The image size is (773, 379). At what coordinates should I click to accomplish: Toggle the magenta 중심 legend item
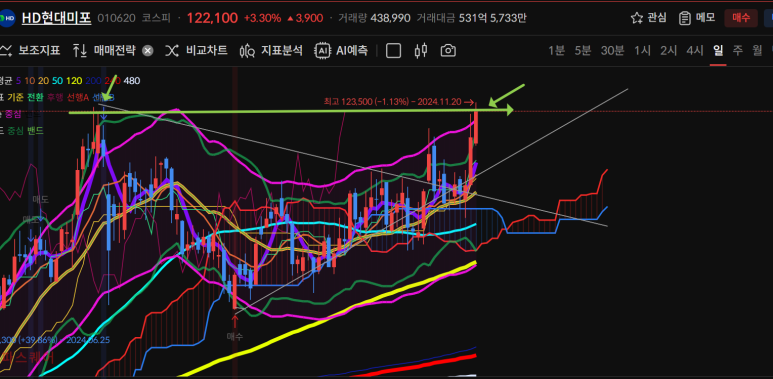point(14,114)
